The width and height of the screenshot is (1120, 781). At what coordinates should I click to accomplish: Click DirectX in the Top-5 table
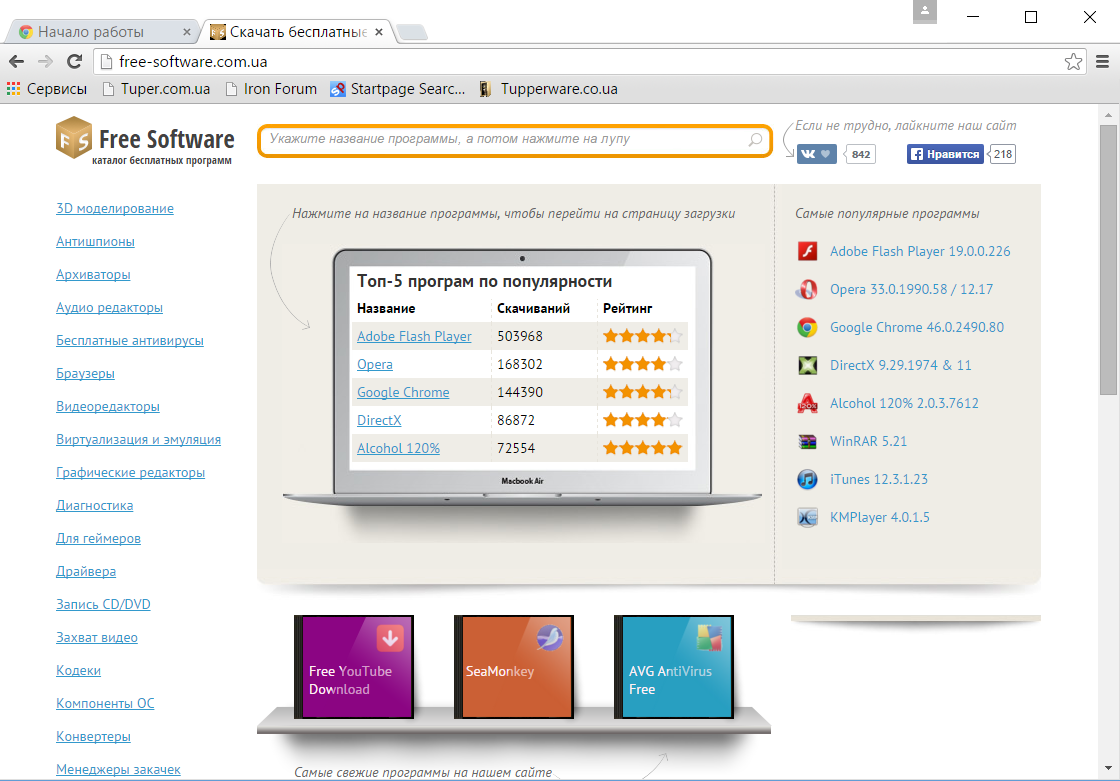pyautogui.click(x=379, y=420)
